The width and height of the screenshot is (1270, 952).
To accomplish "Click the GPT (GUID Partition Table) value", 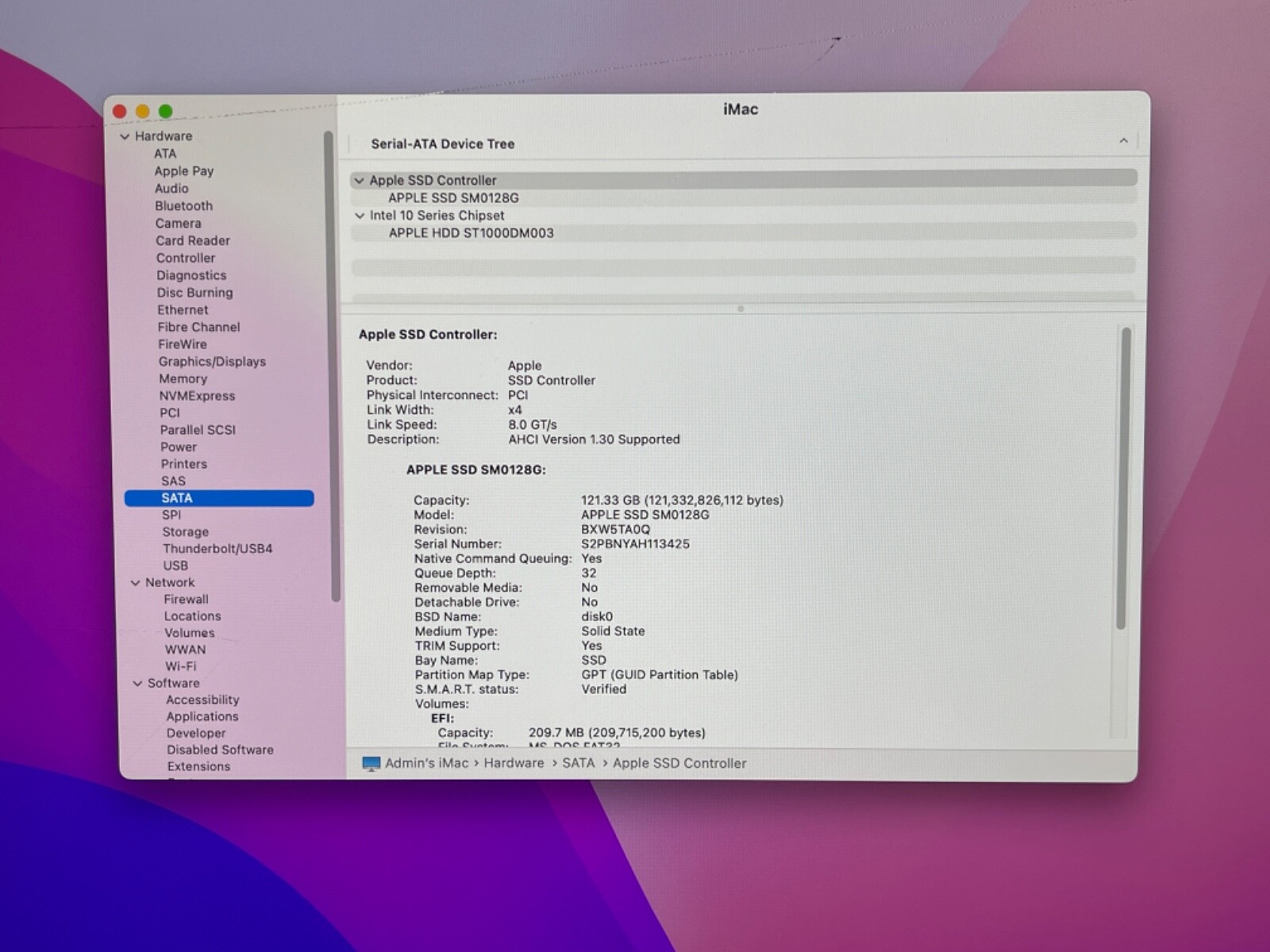I will 659,675.
